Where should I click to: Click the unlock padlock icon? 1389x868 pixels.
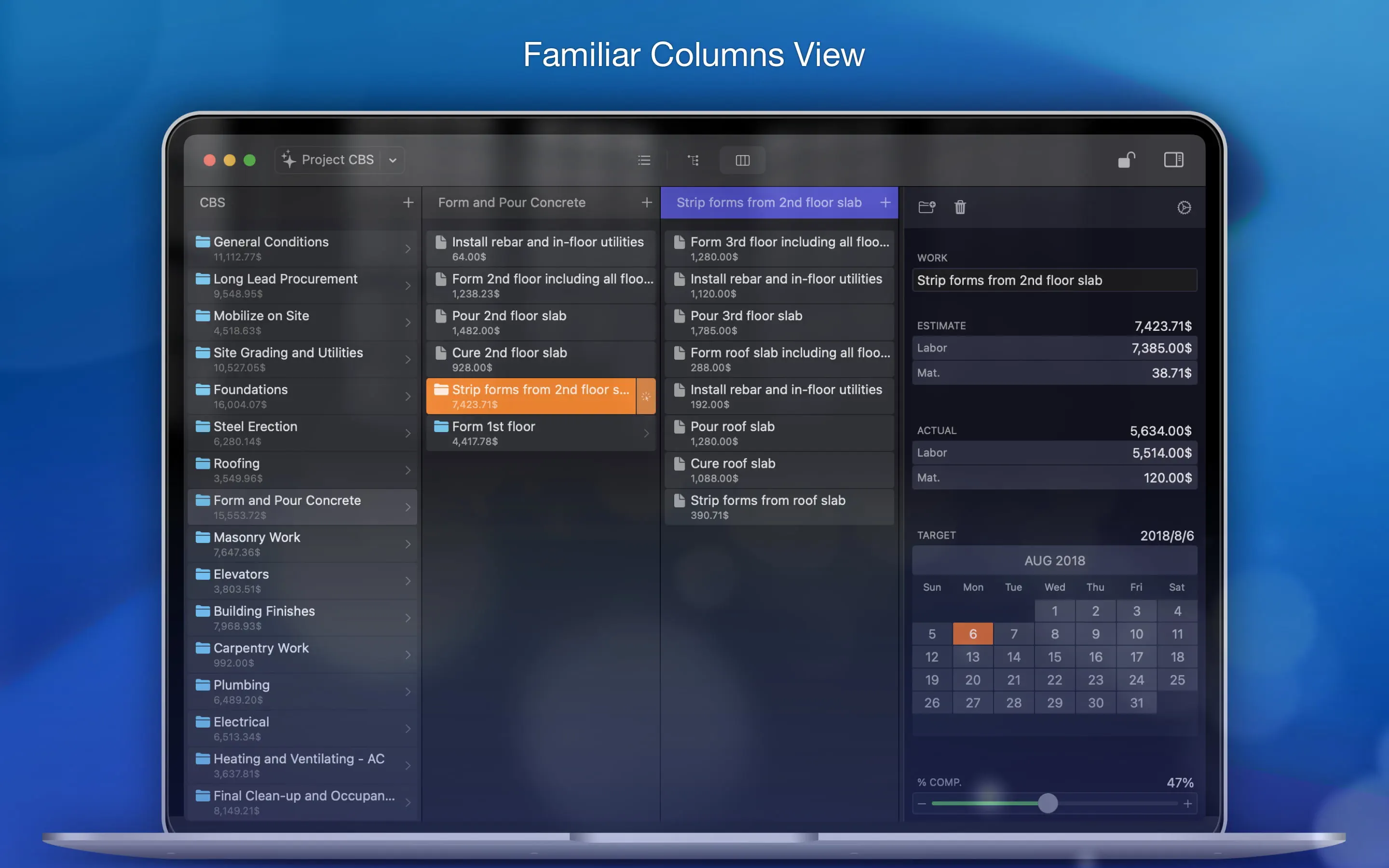point(1126,160)
